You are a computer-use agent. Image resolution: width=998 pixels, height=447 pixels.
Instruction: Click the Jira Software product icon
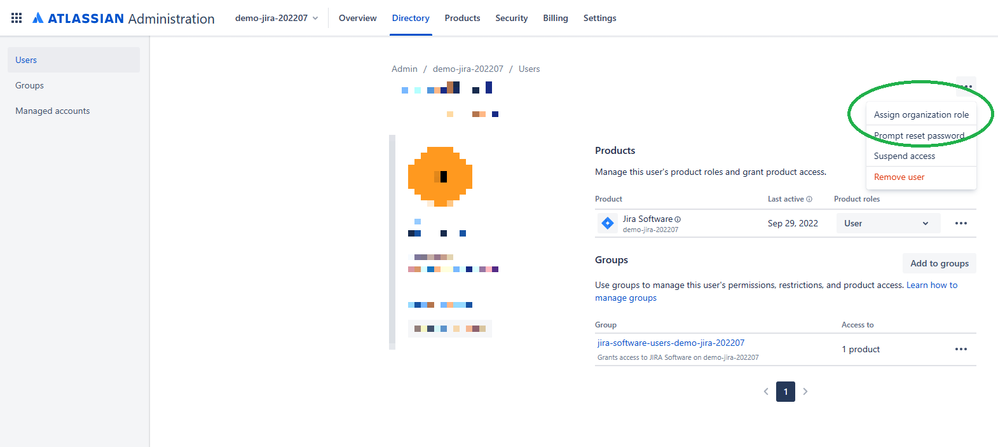607,224
